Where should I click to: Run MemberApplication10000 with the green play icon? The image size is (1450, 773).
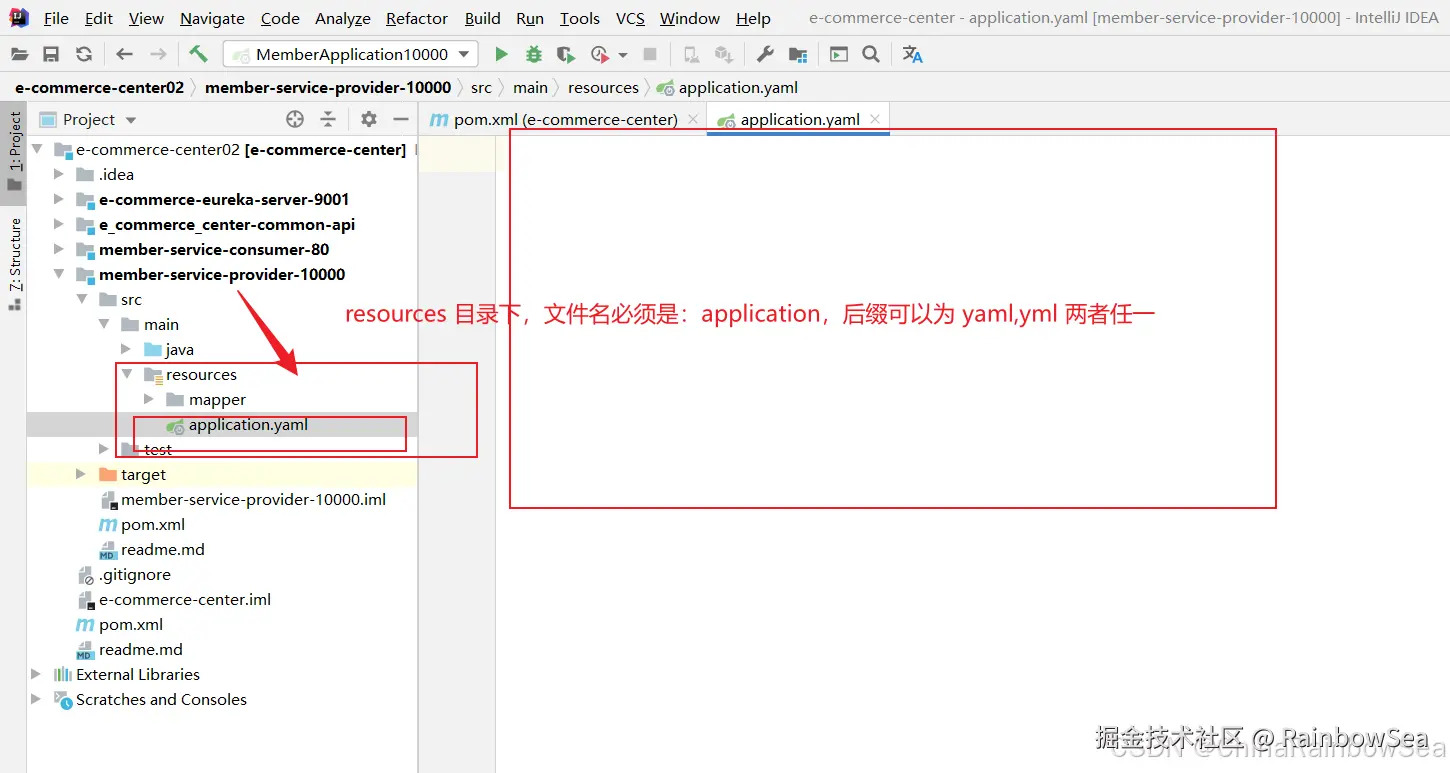pyautogui.click(x=501, y=55)
